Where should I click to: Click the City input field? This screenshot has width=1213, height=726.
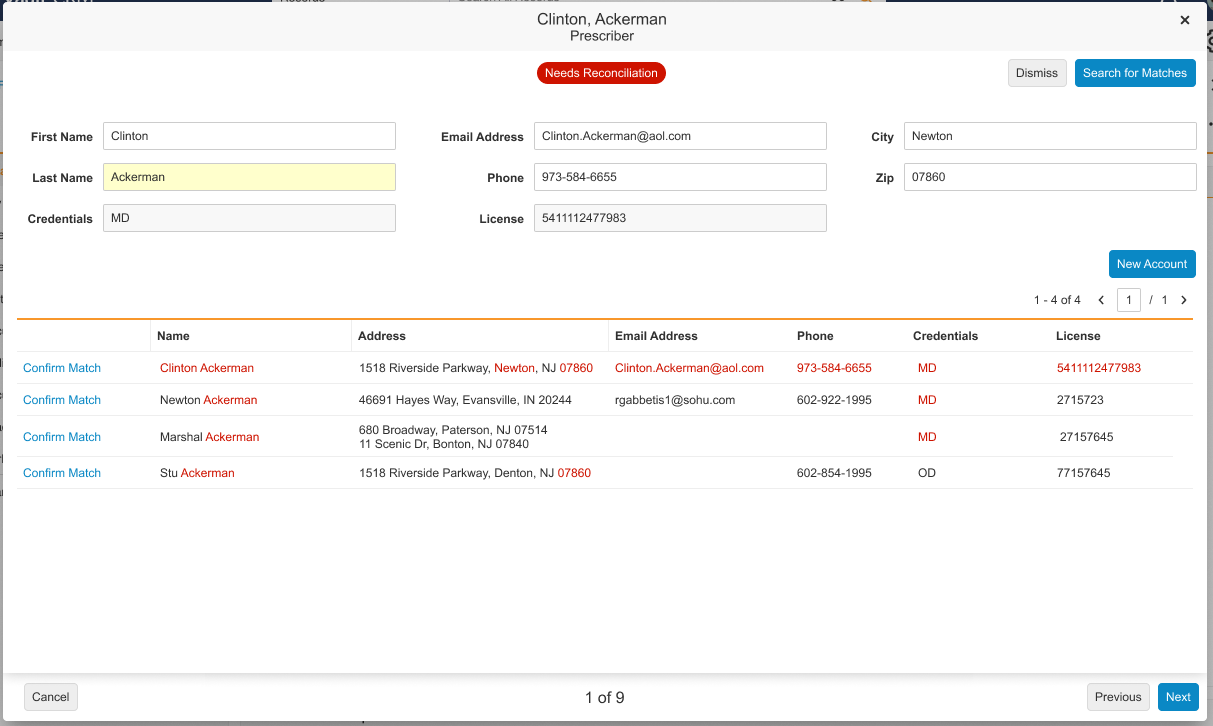pos(1050,136)
